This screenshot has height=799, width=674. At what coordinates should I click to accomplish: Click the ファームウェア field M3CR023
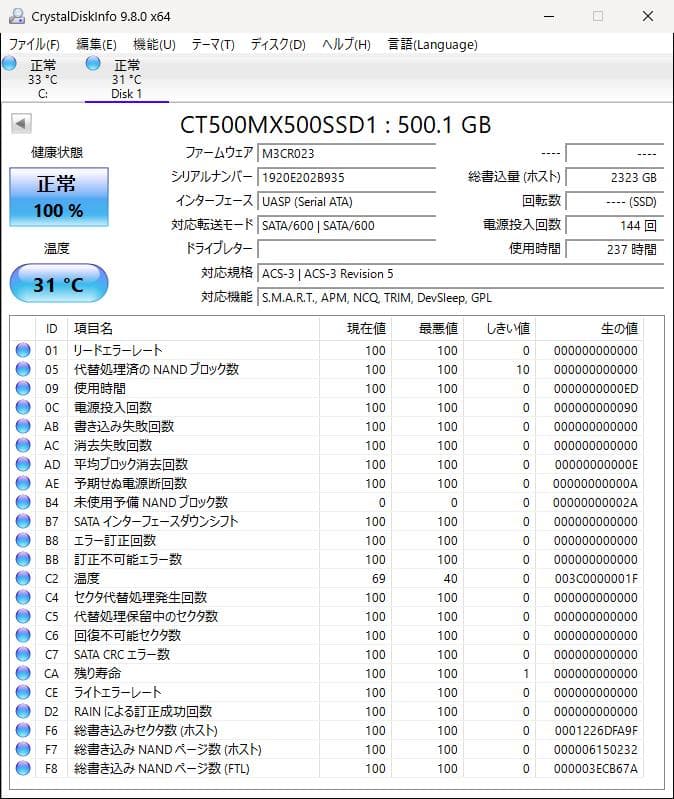point(346,153)
